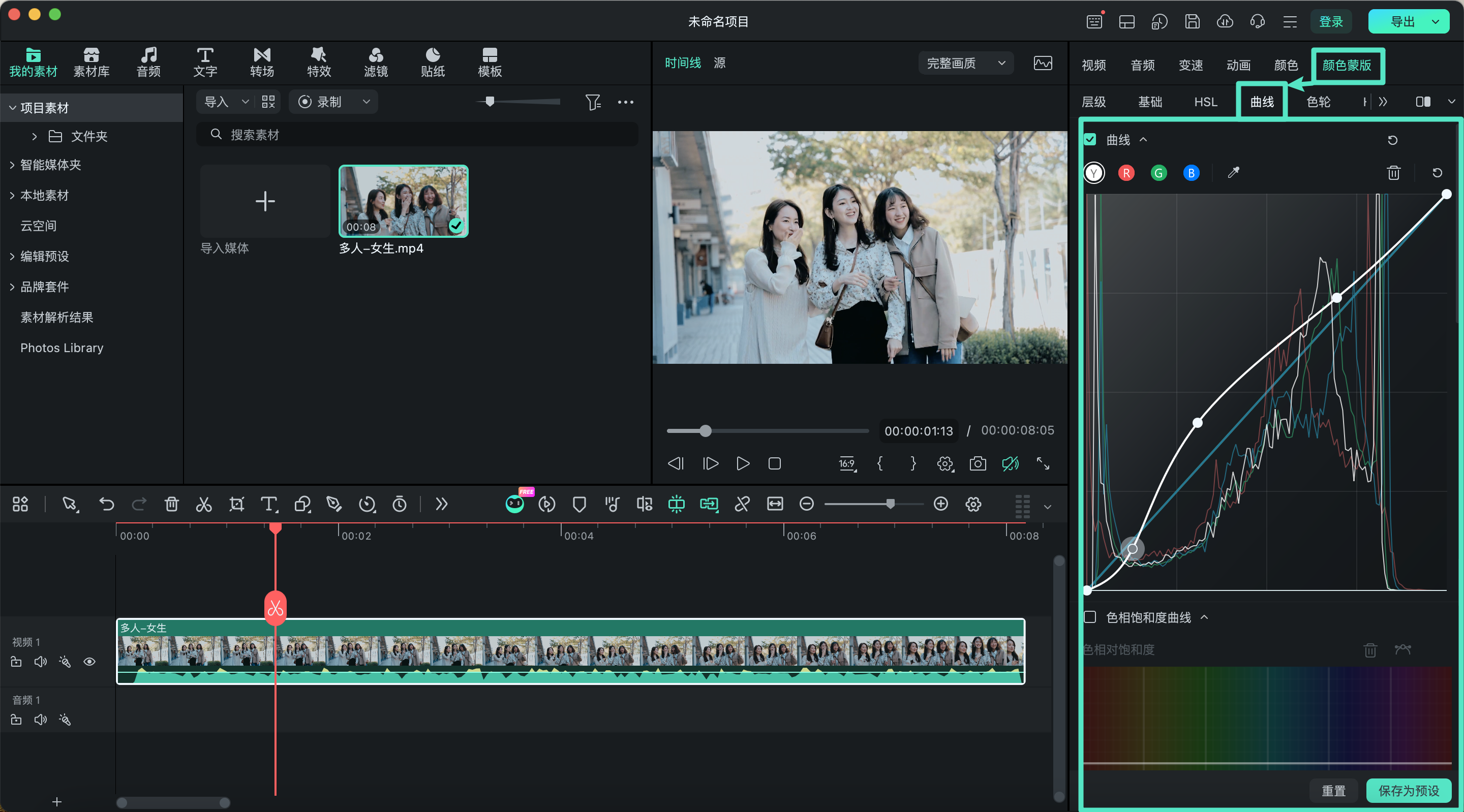Delete the selected curve point with trash icon

point(1393,173)
